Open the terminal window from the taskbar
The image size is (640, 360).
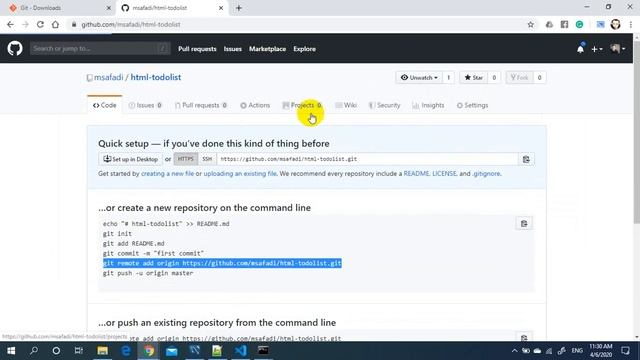tap(263, 351)
